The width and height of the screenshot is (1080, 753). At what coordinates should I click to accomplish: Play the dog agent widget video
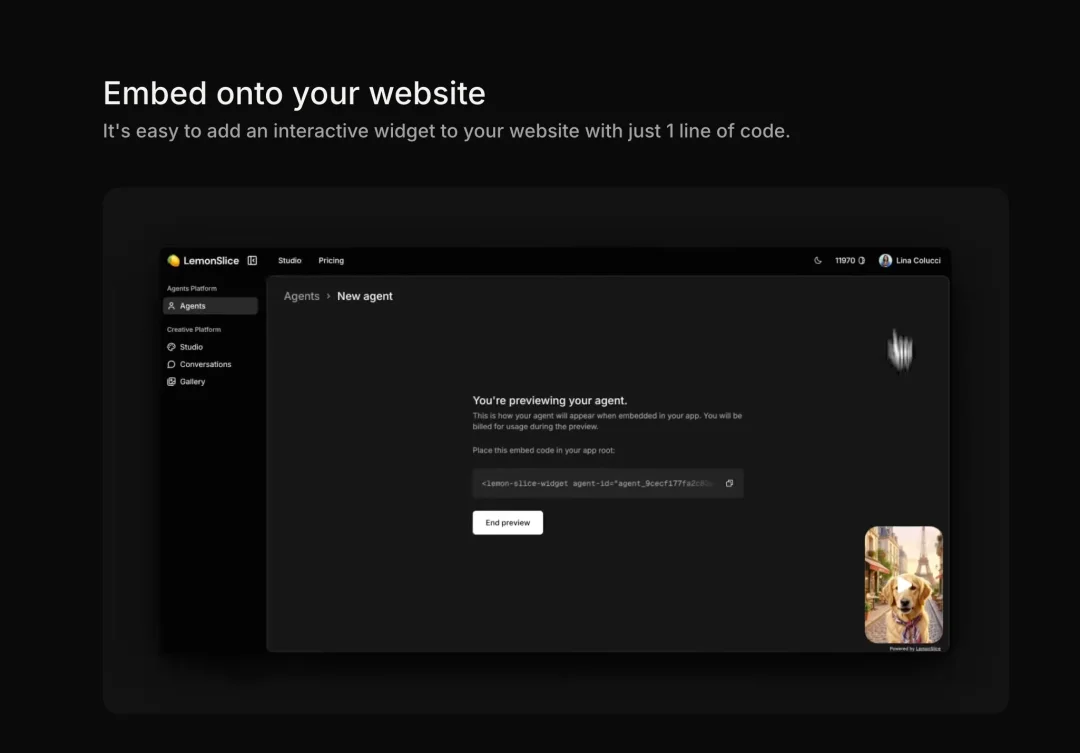pos(903,585)
